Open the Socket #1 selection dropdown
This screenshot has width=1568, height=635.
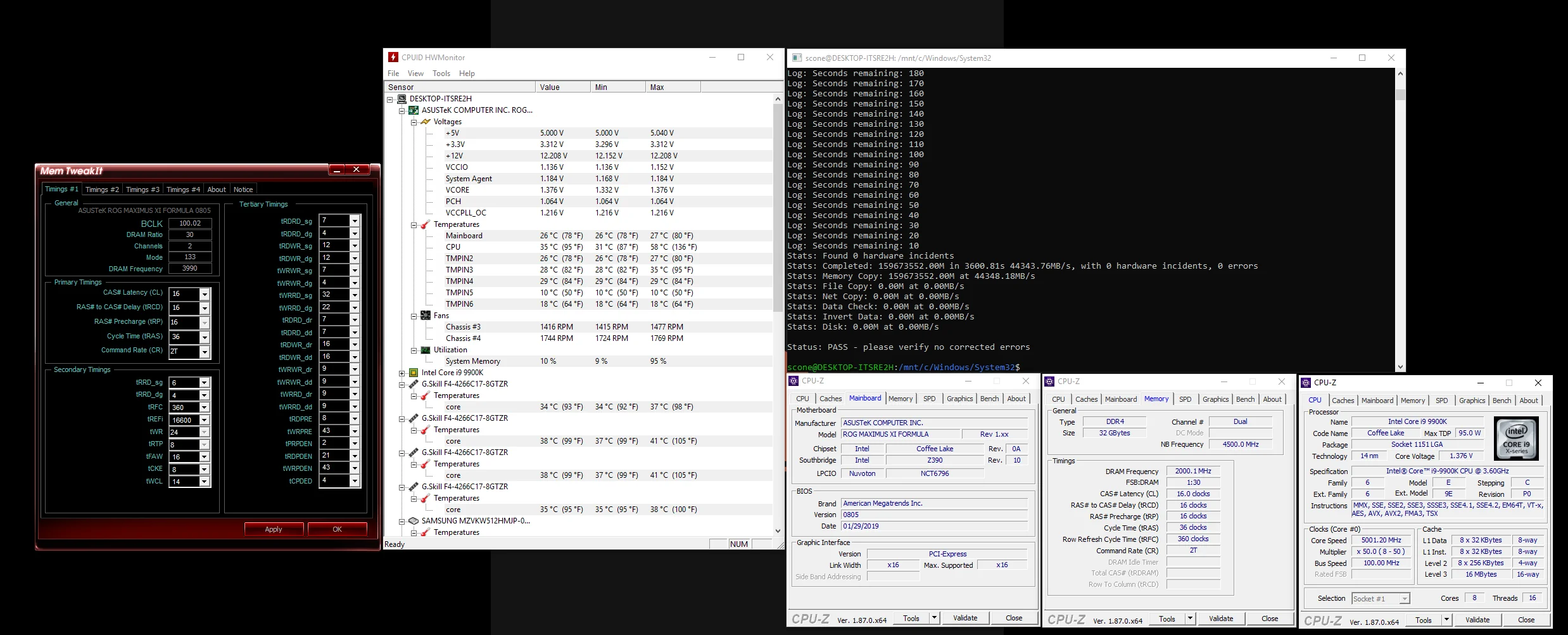click(x=1405, y=599)
